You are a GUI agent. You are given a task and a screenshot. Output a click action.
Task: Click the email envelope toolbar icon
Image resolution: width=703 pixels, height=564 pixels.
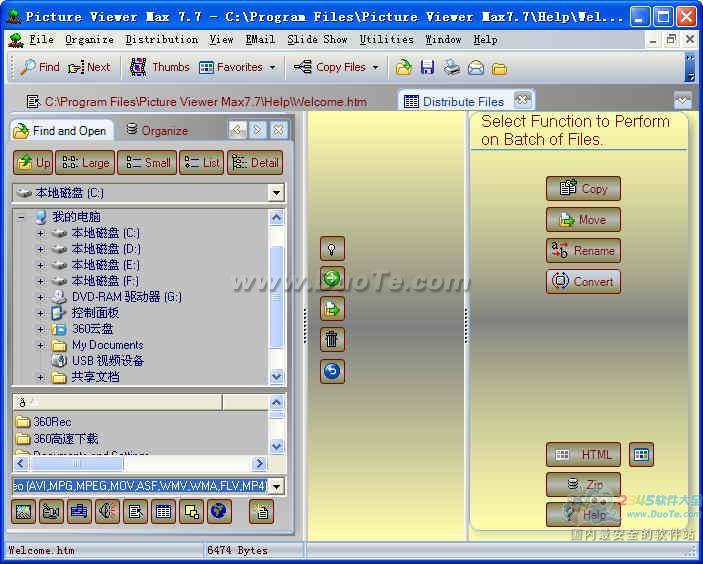coord(476,68)
